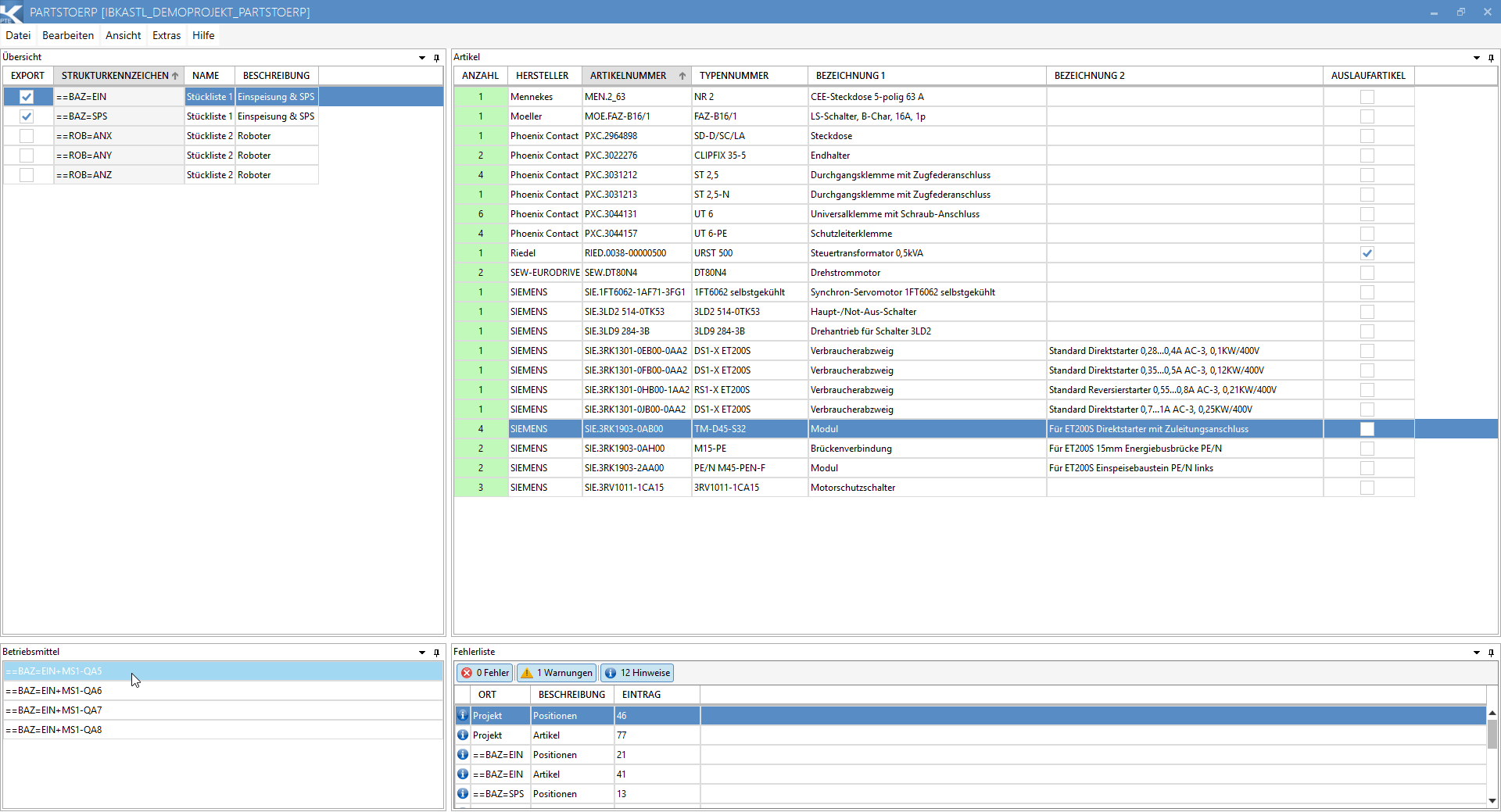The height and width of the screenshot is (812, 1501).
Task: Check Auslaufartikel for Moeller FAZ-B16/1
Action: [x=1367, y=116]
